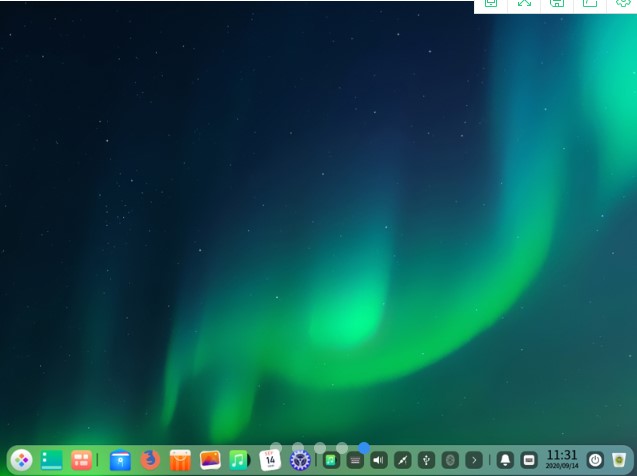Click the network tray icon
637x476 pixels.
(x=403, y=460)
